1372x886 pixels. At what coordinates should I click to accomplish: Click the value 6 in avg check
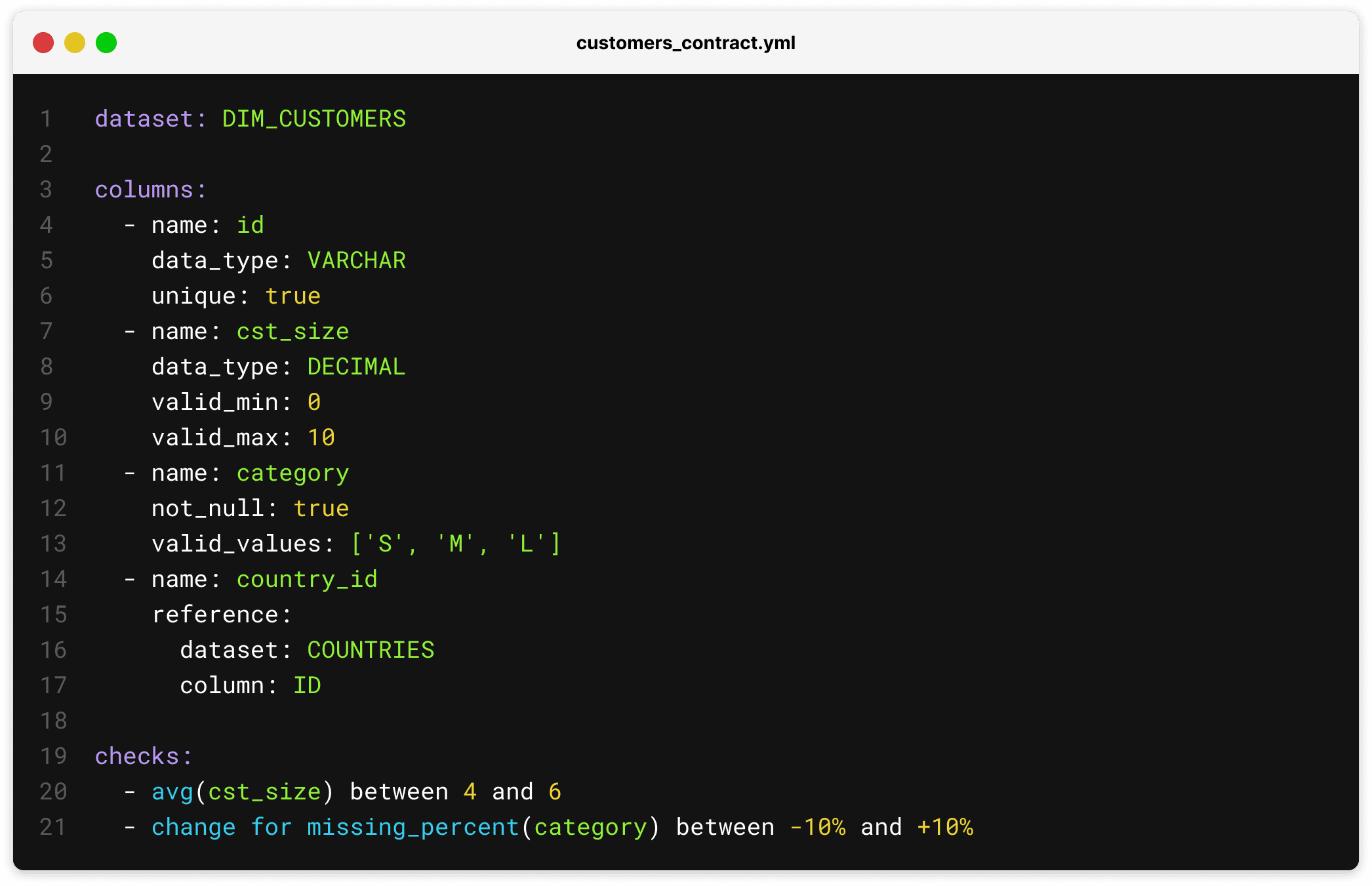(x=555, y=792)
